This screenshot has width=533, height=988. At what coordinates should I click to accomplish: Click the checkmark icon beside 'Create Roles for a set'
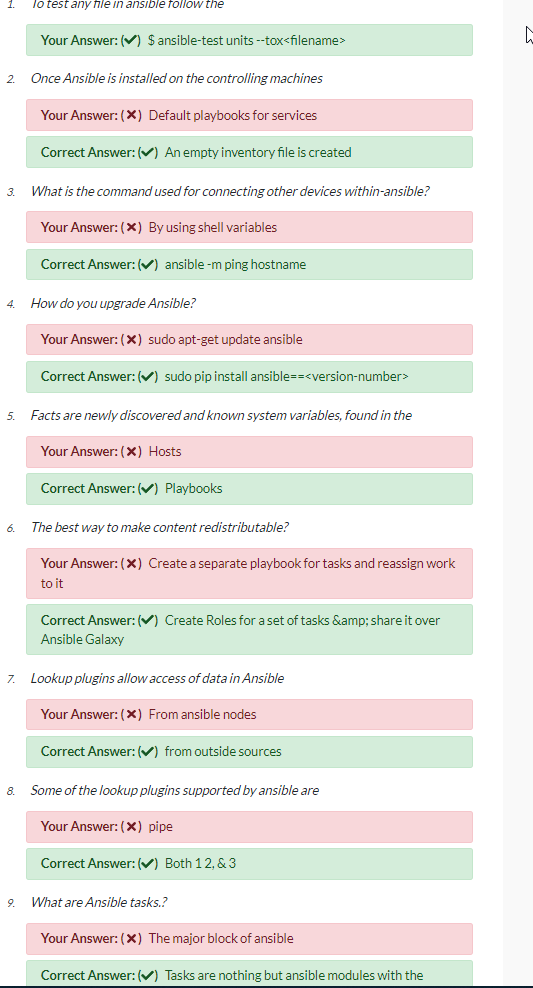click(147, 620)
